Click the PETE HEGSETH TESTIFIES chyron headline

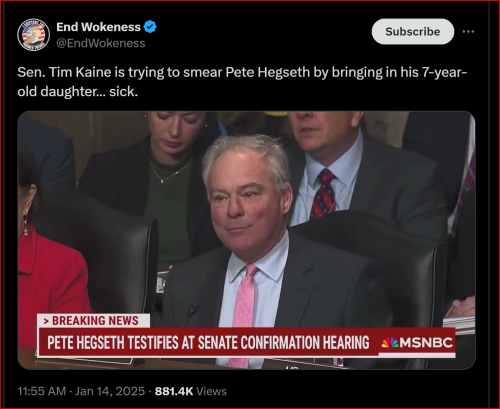click(x=208, y=343)
